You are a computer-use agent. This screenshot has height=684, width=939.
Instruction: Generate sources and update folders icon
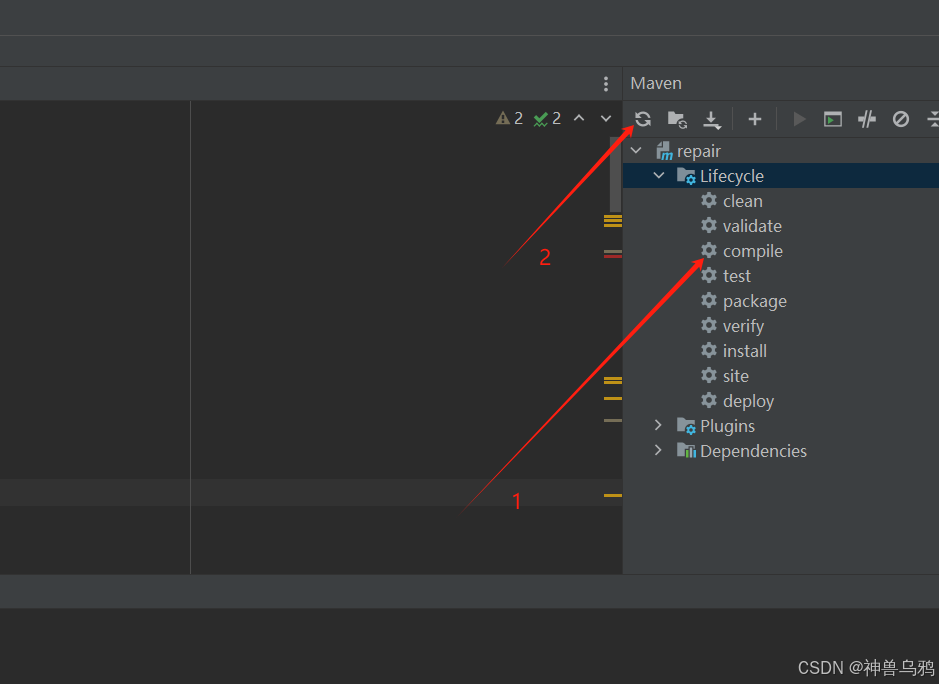(677, 119)
